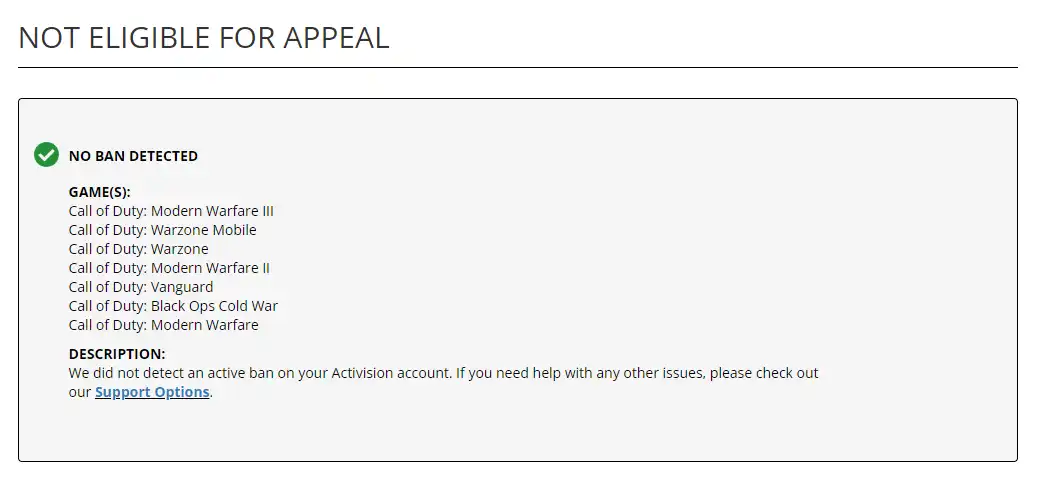Pick Call of Duty: Modern Warfare II line
Image resolution: width=1064 pixels, height=490 pixels.
(x=169, y=268)
